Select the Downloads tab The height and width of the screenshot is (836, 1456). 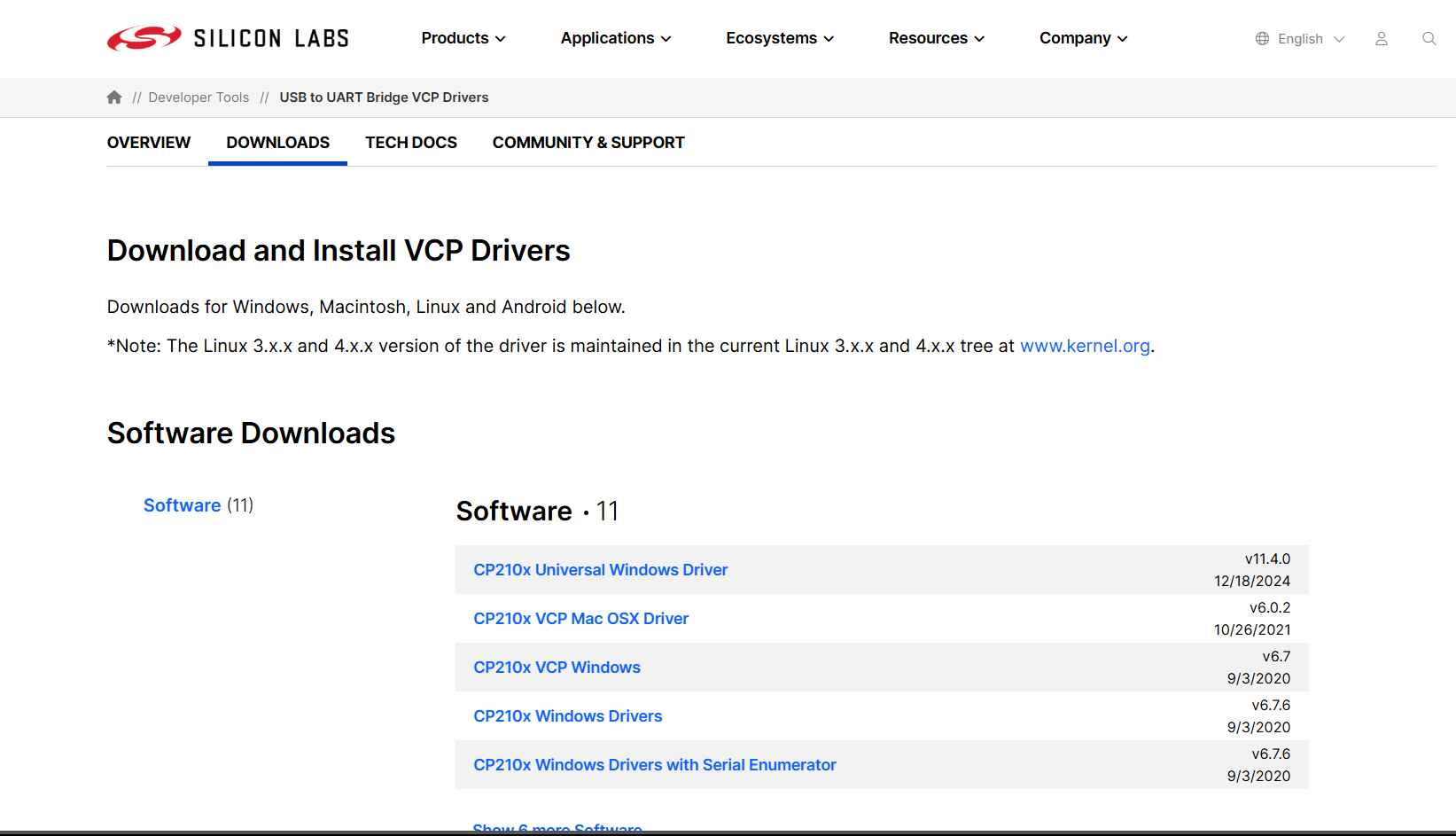pos(277,143)
